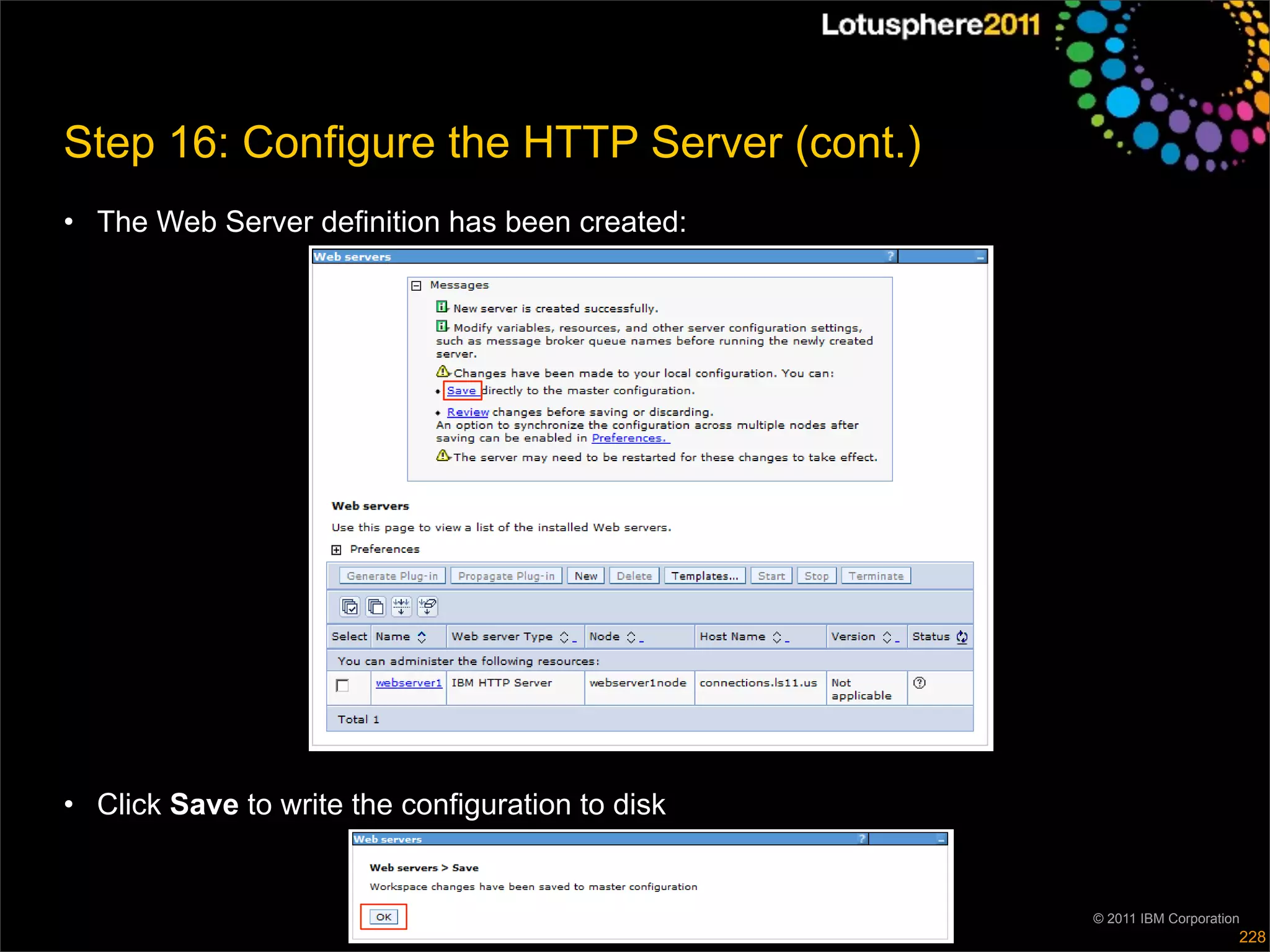
Task: Click the Terminate button
Action: point(876,576)
